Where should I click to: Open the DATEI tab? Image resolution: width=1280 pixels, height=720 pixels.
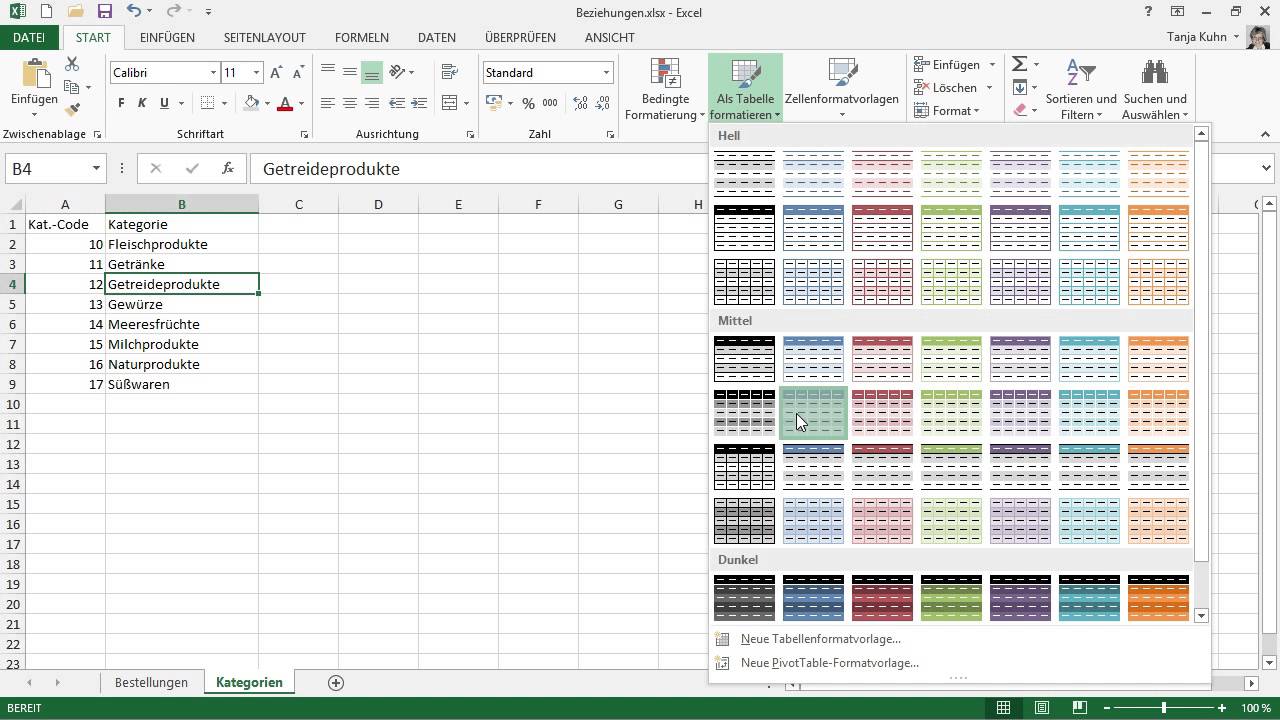pyautogui.click(x=29, y=37)
